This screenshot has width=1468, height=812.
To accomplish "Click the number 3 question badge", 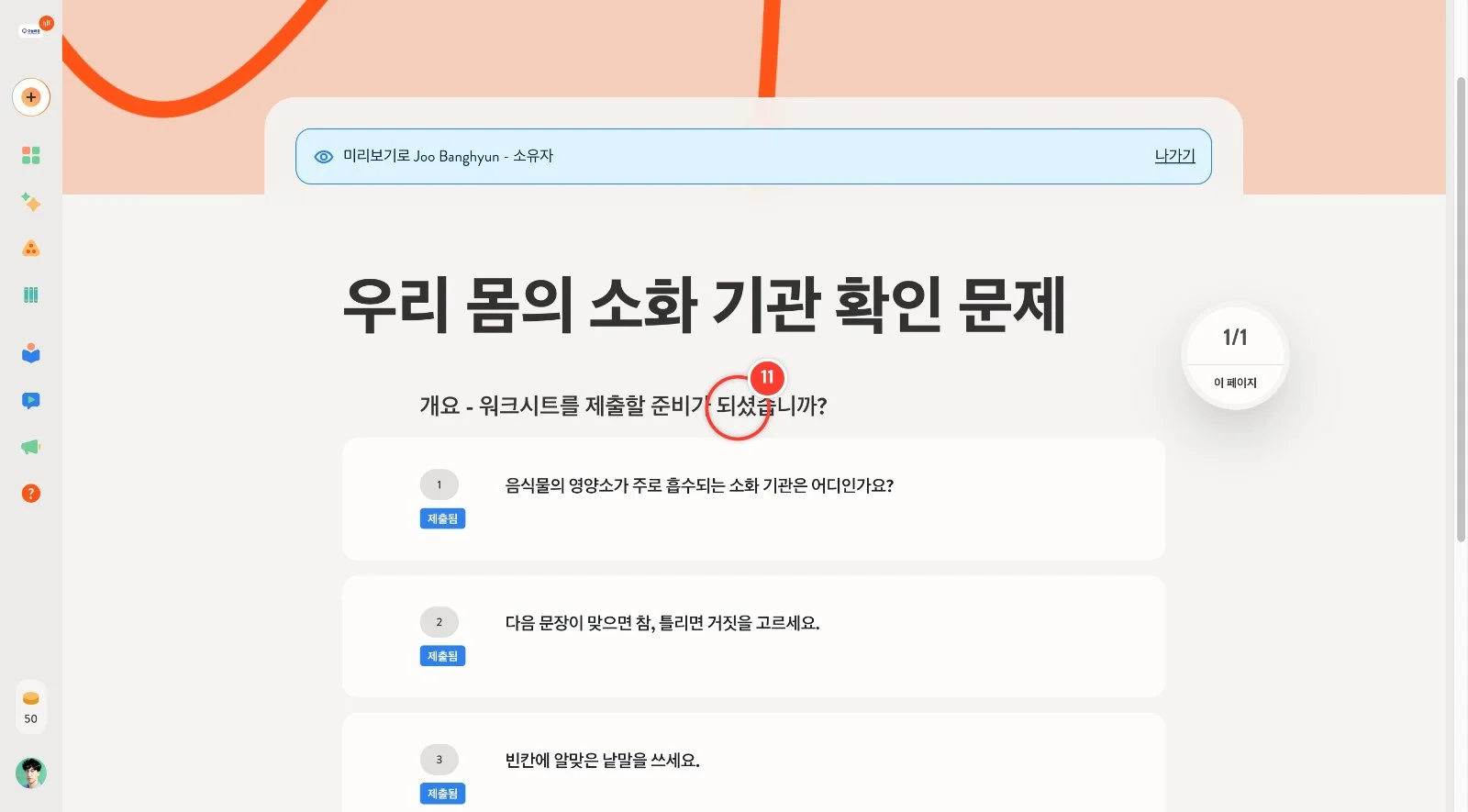I will click(439, 760).
